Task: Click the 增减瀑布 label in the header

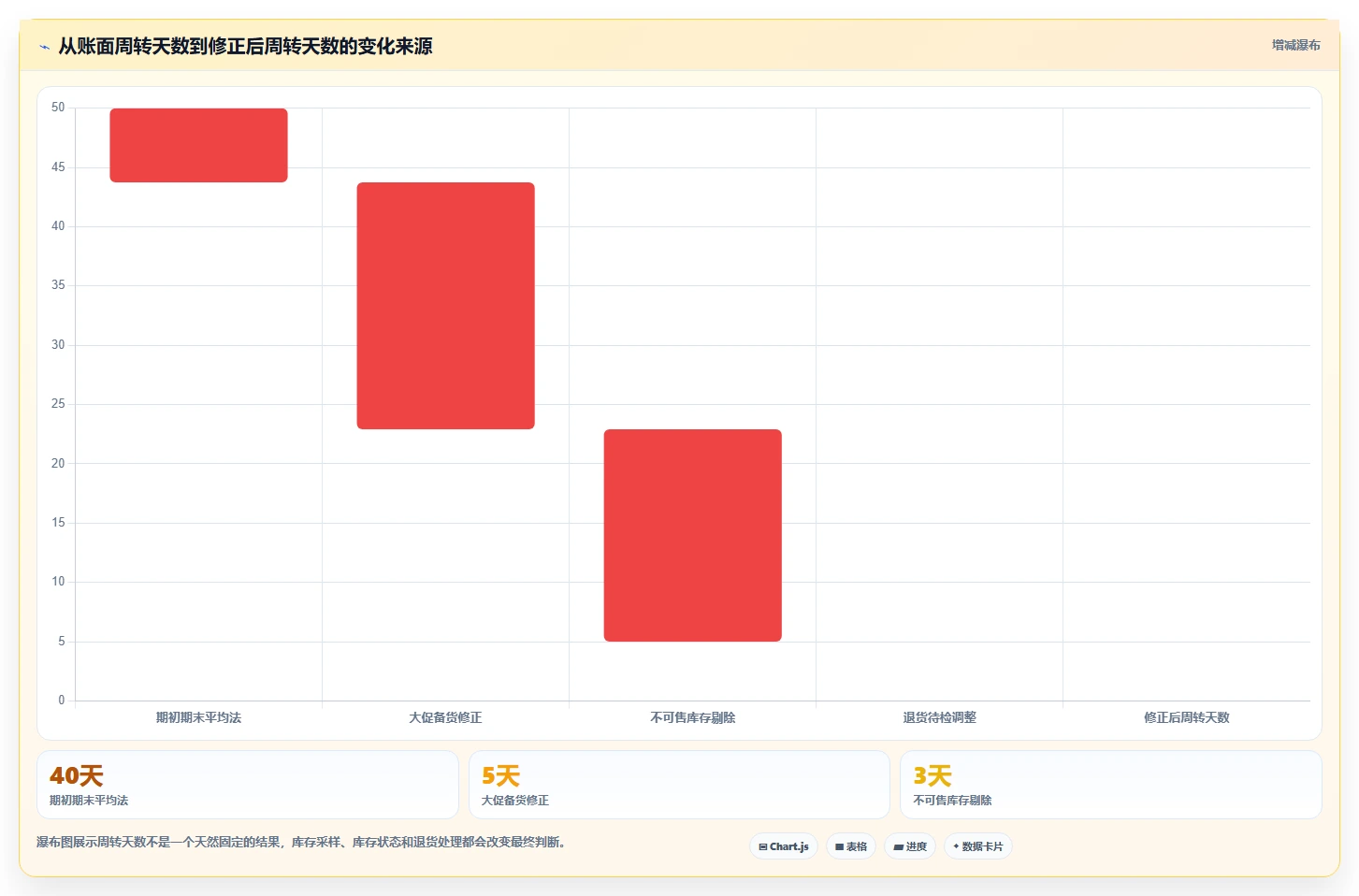Action: coord(1295,45)
